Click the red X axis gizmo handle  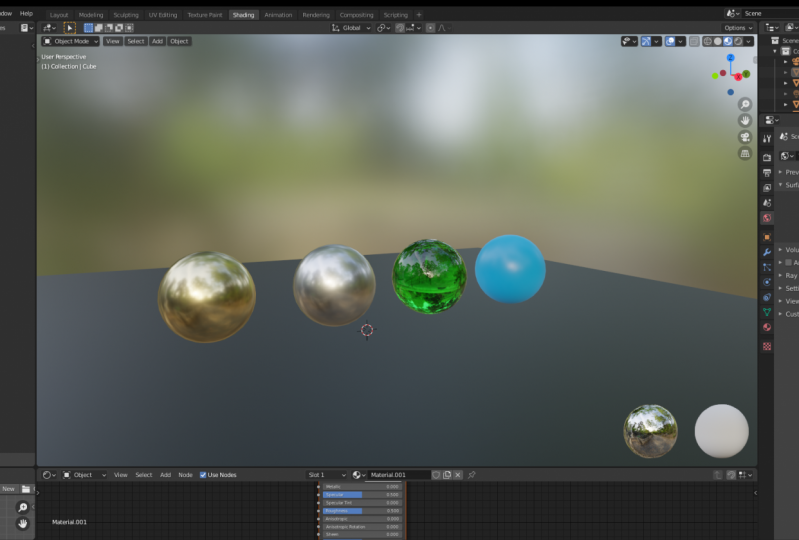tap(738, 77)
